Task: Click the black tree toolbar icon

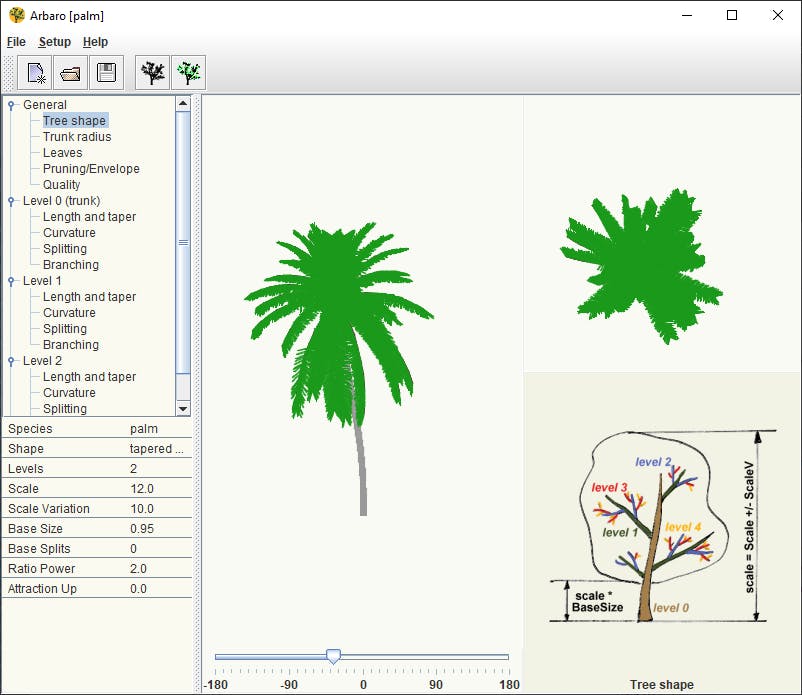Action: tap(153, 73)
